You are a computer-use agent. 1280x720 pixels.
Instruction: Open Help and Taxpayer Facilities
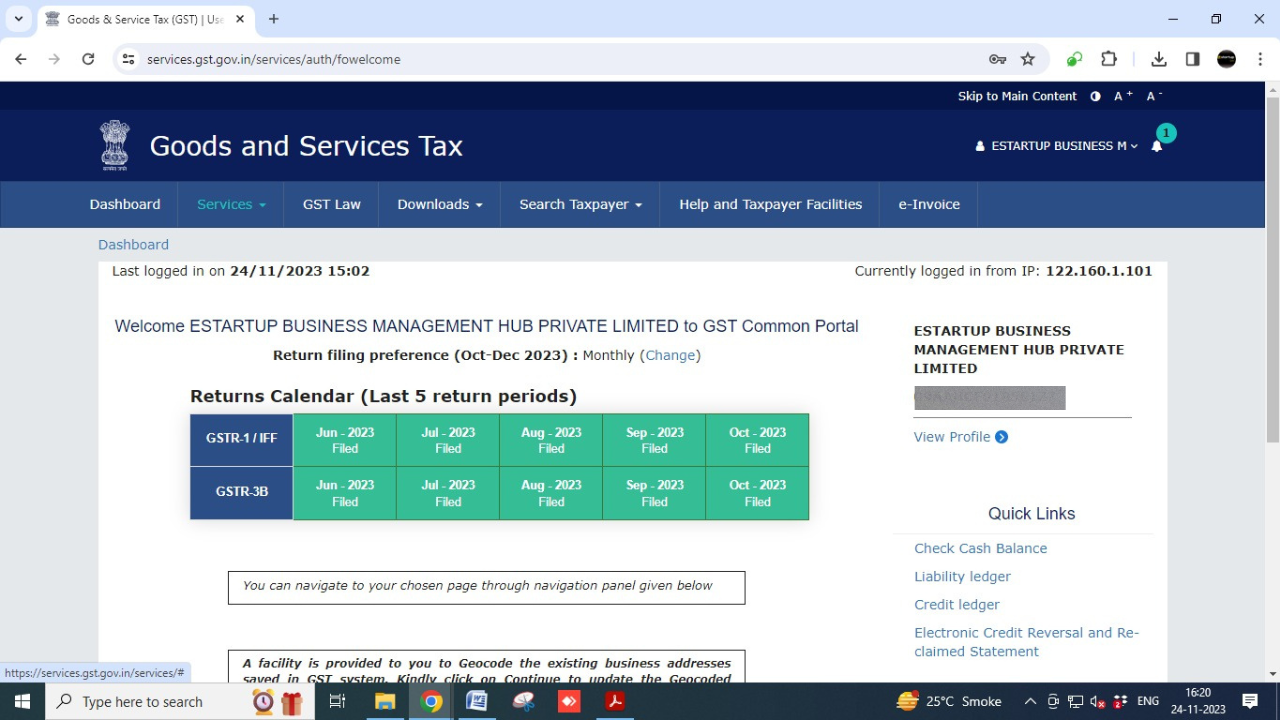tap(770, 204)
